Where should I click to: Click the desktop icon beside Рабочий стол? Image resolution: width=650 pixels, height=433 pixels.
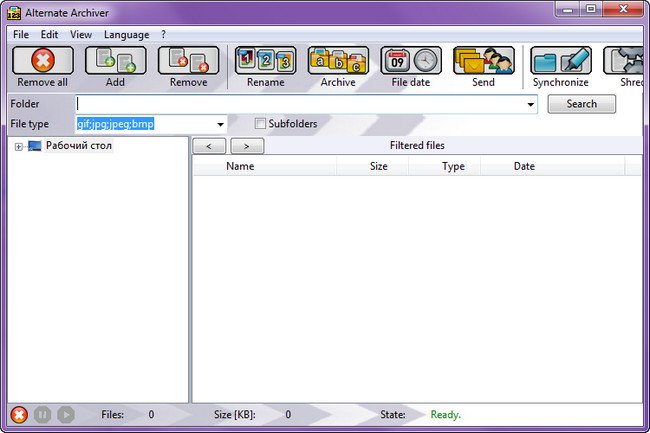pos(34,146)
